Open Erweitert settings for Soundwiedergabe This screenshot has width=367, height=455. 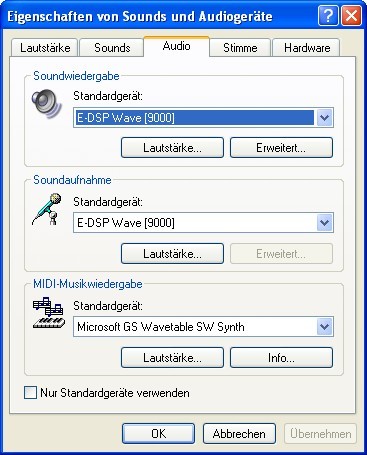pyautogui.click(x=281, y=148)
